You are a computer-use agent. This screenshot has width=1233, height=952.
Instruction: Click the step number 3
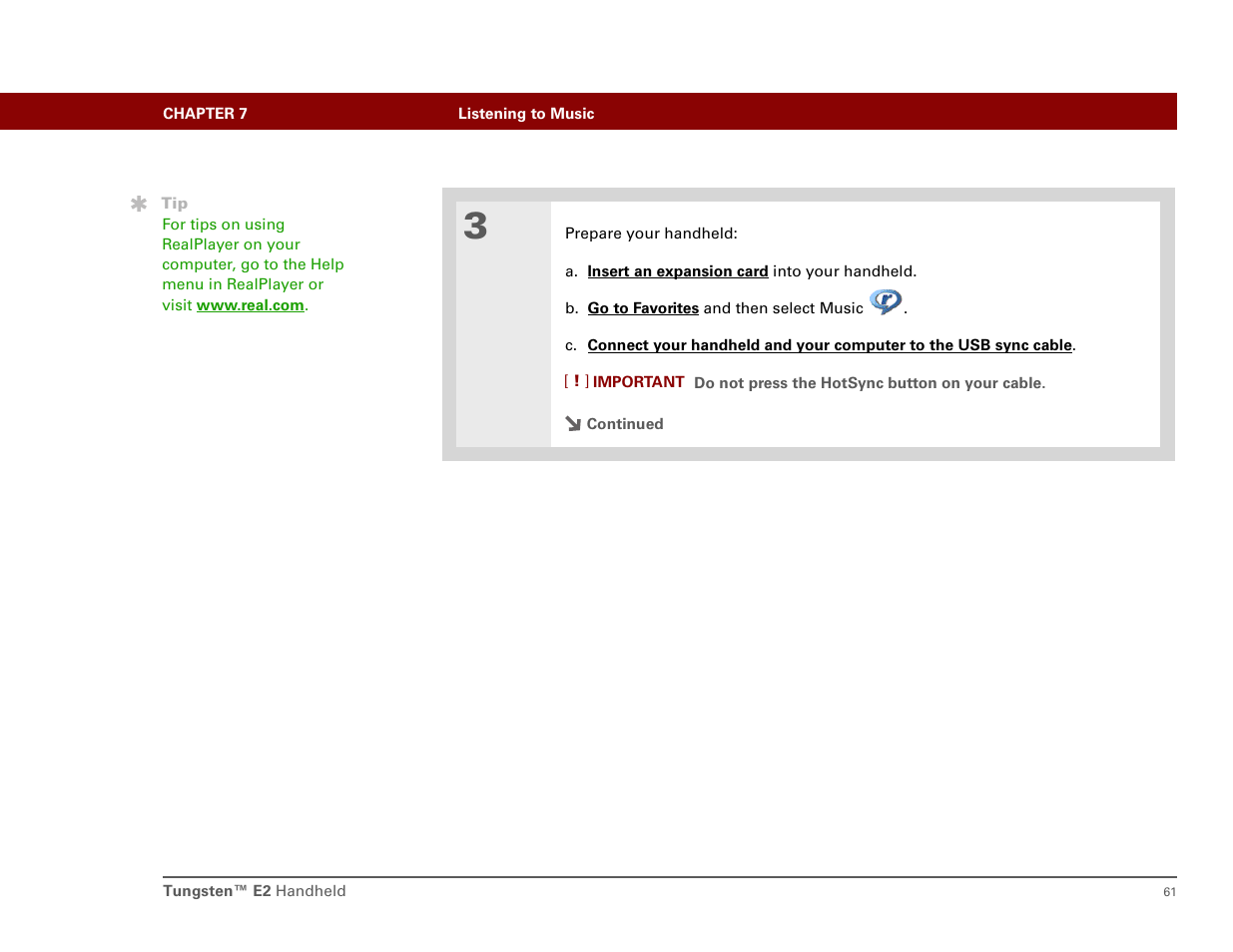click(x=475, y=227)
